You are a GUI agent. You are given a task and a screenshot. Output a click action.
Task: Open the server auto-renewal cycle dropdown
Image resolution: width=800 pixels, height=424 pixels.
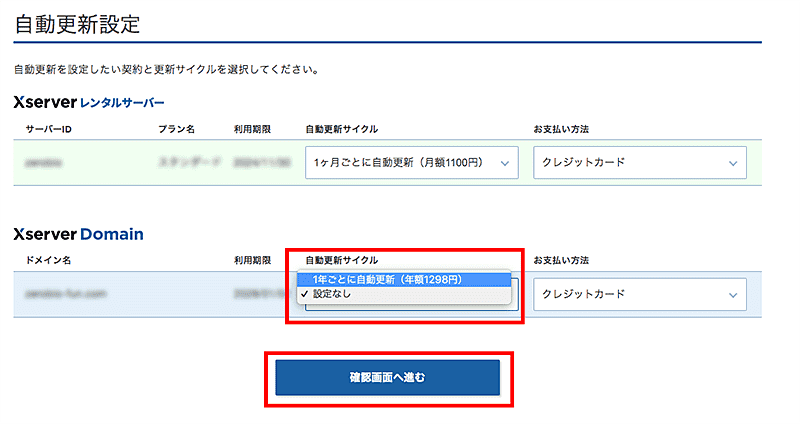pos(412,163)
